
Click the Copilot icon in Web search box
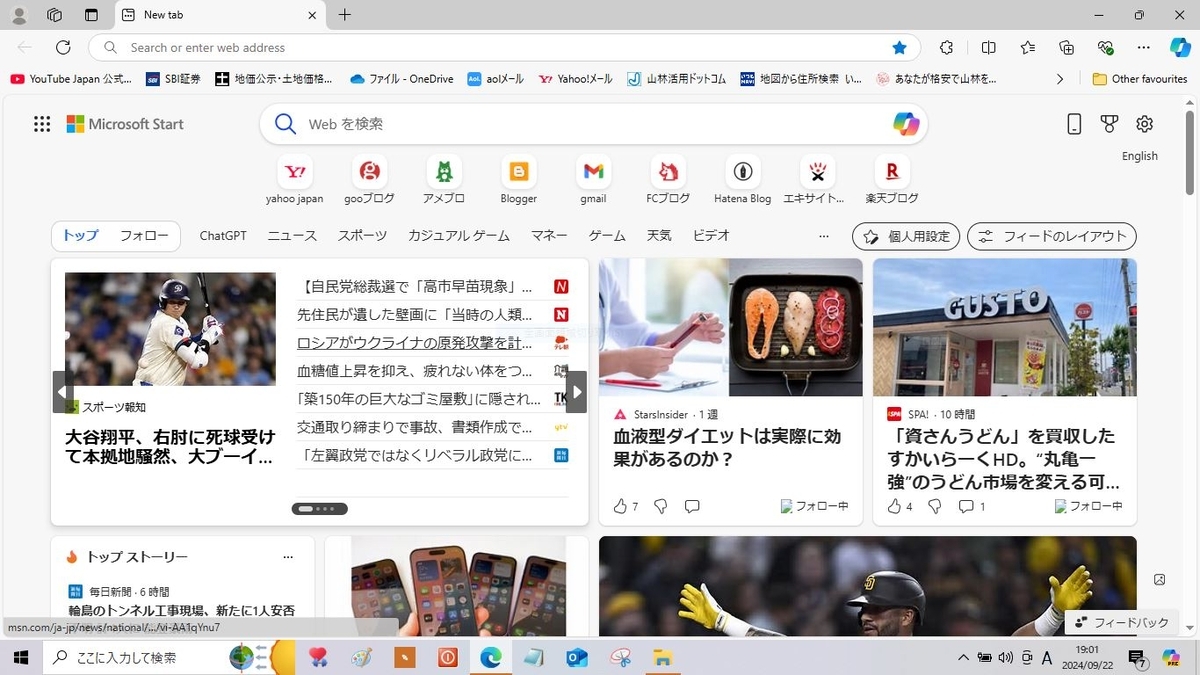click(906, 124)
